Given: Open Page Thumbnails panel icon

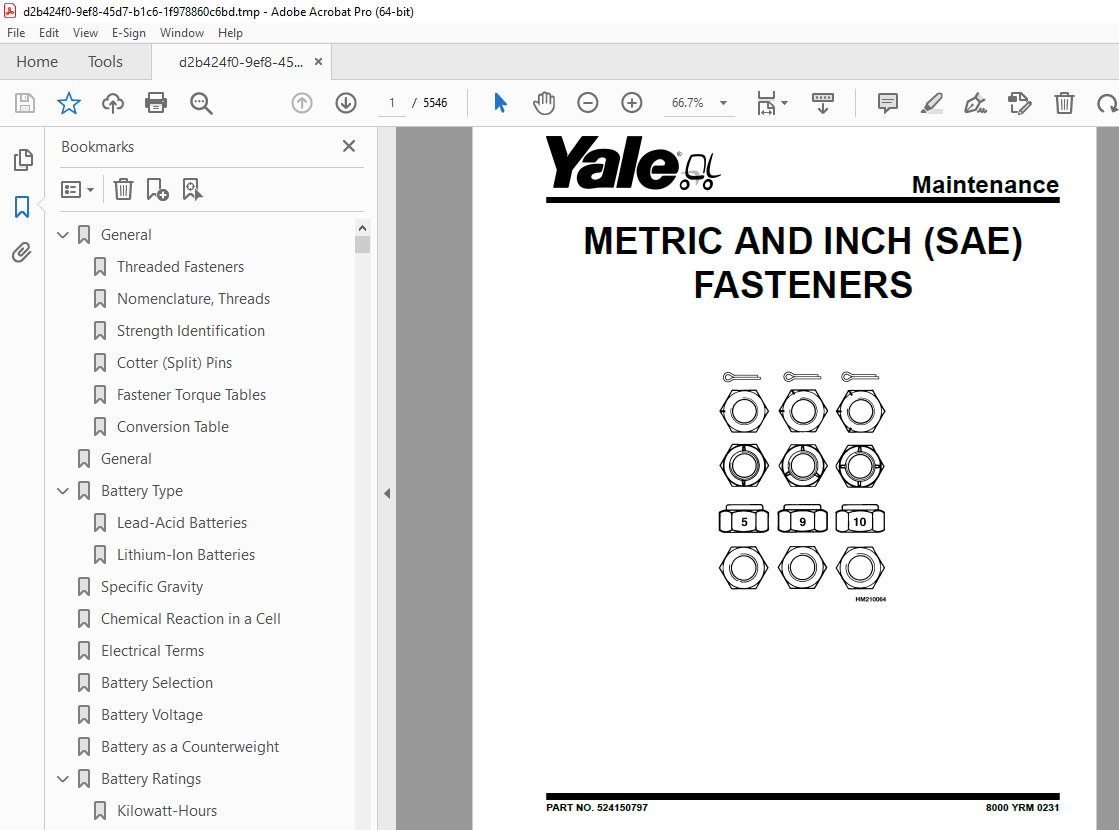Looking at the screenshot, I should click(x=23, y=160).
